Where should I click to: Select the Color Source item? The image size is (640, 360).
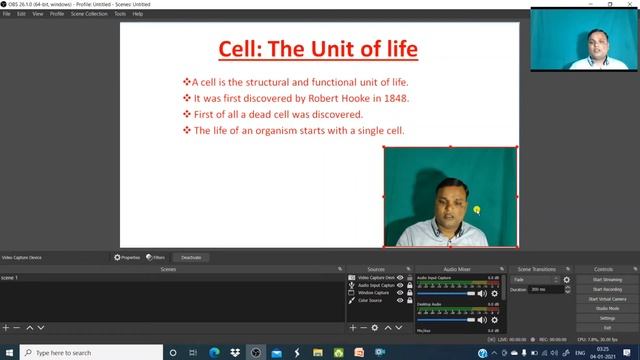370,300
